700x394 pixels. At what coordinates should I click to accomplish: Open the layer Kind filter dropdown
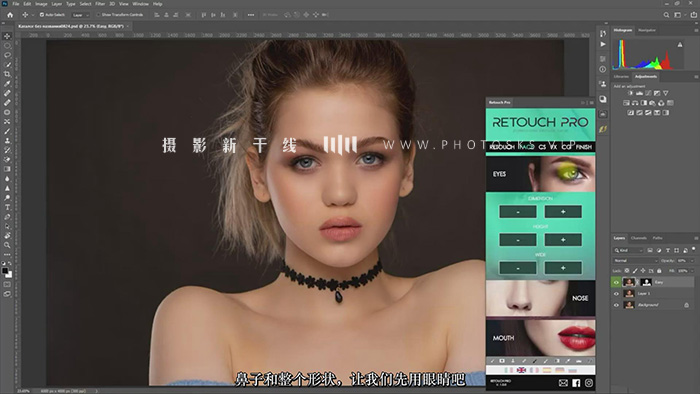(629, 250)
